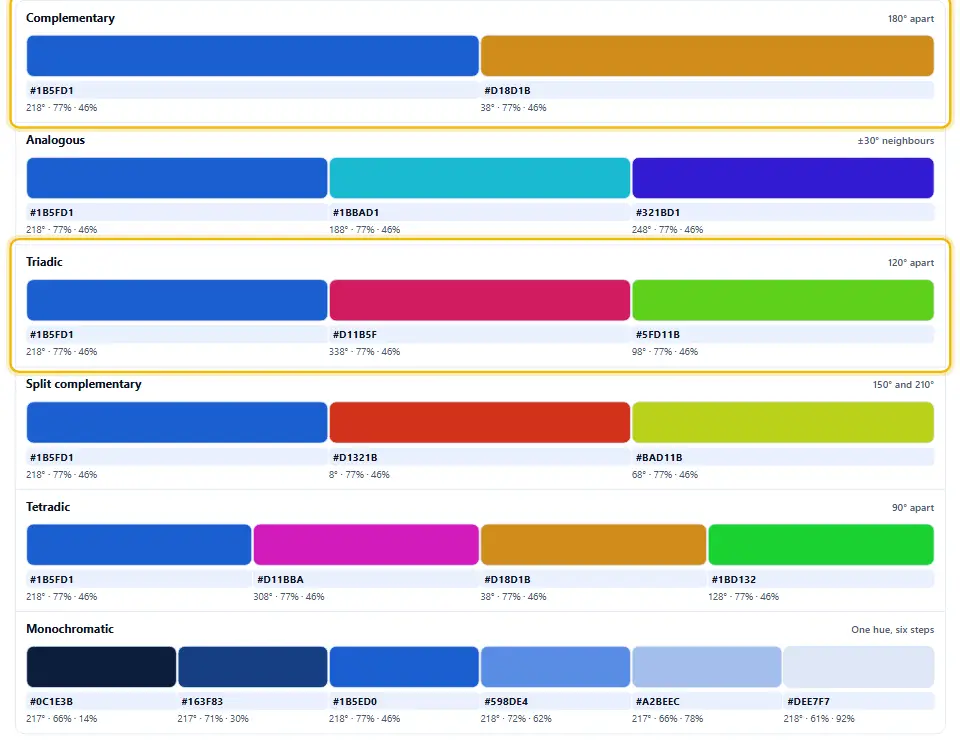Select the green #1BD132 swatch

(821, 544)
